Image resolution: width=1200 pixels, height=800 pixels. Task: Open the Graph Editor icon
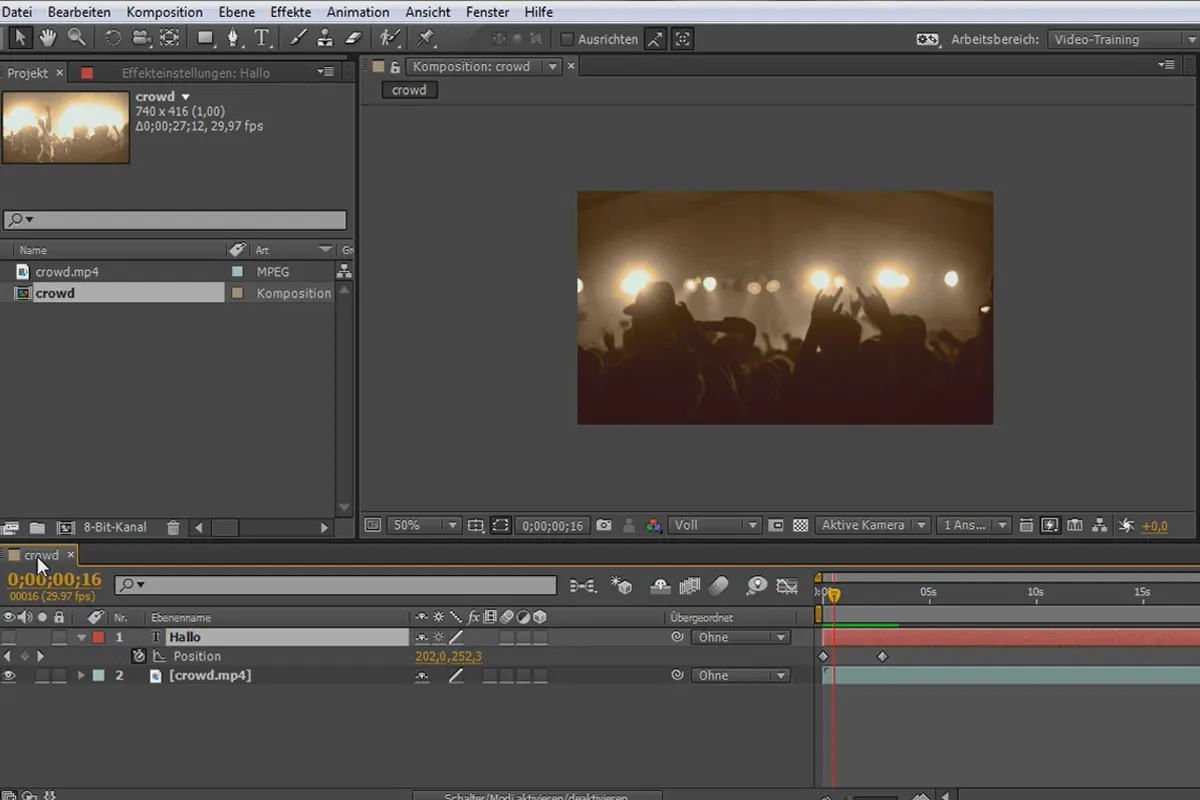pos(787,585)
